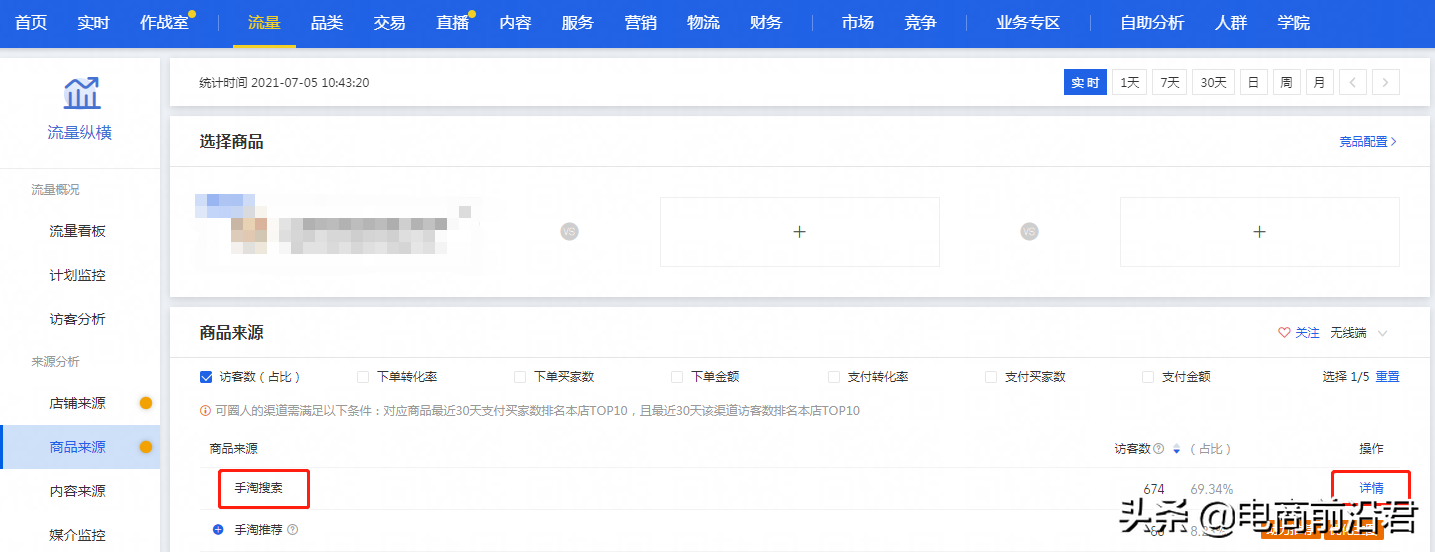The width and height of the screenshot is (1435, 552).
Task: Open 服务 in the top navigation
Action: (578, 23)
